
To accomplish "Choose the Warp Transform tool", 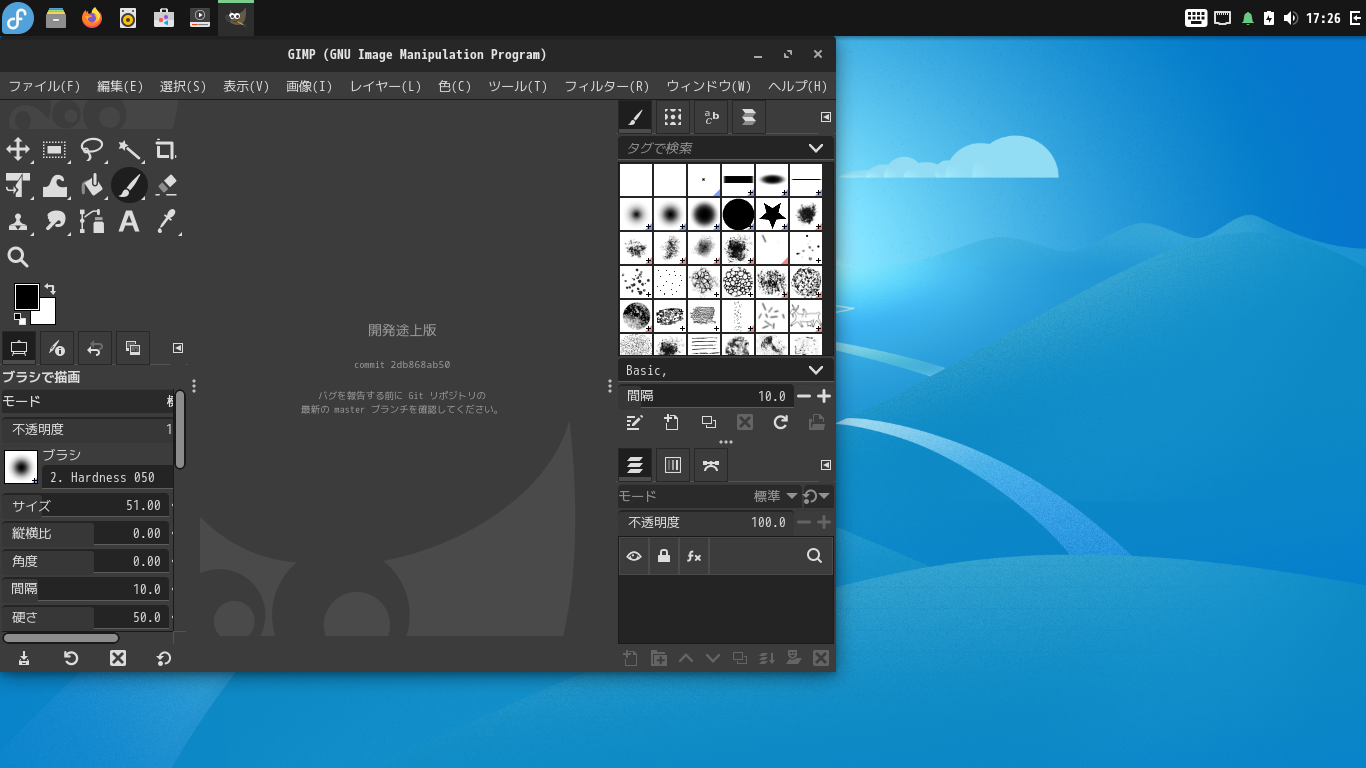I will [55, 185].
